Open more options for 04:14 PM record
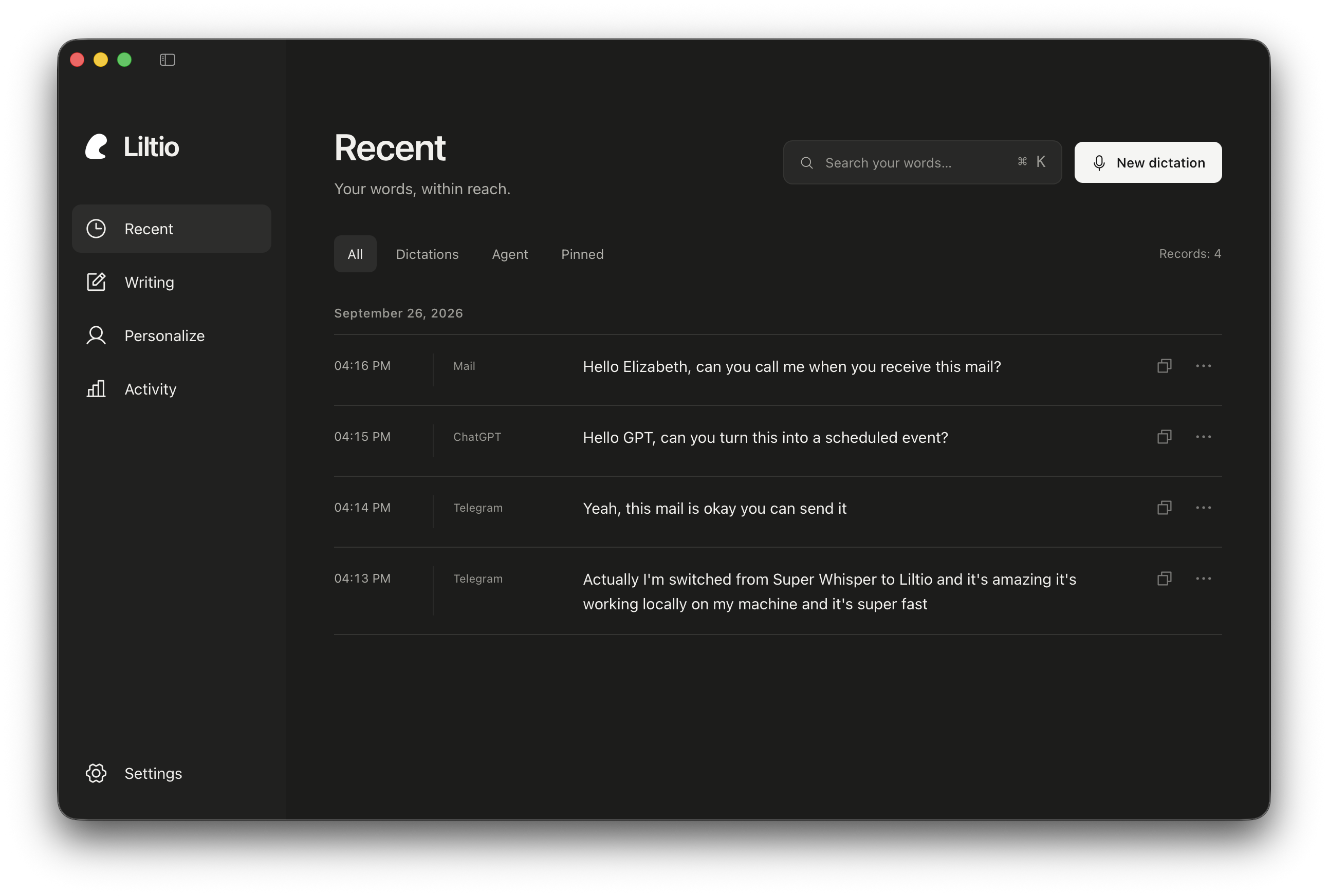Viewport: 1328px width, 896px height. coord(1203,507)
